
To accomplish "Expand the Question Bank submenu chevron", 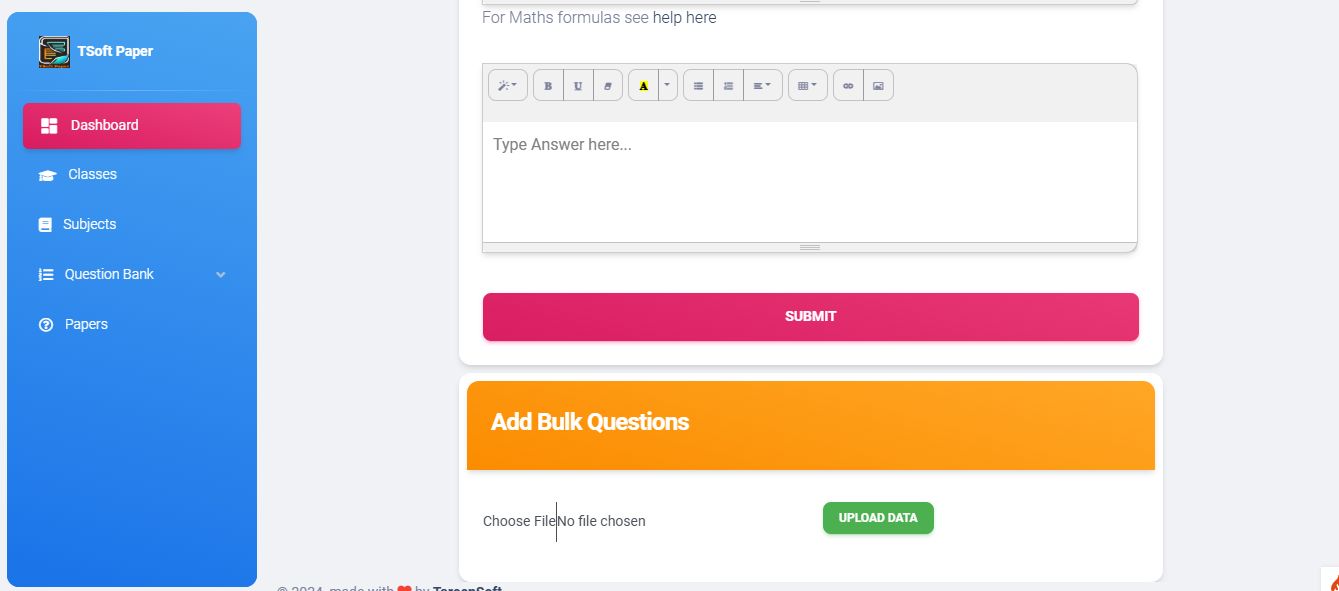I will (x=221, y=275).
